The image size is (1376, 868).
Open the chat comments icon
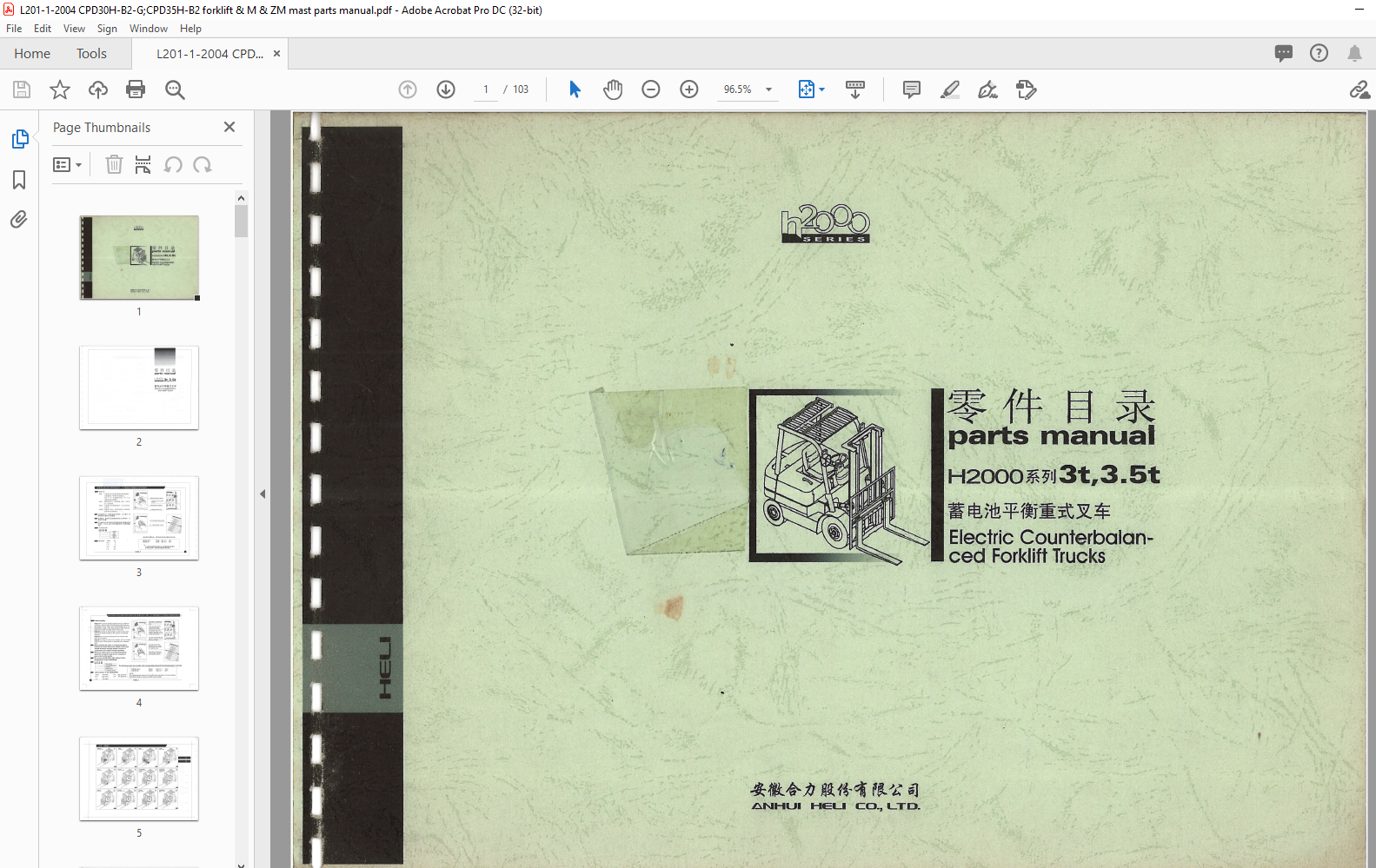click(x=1284, y=53)
